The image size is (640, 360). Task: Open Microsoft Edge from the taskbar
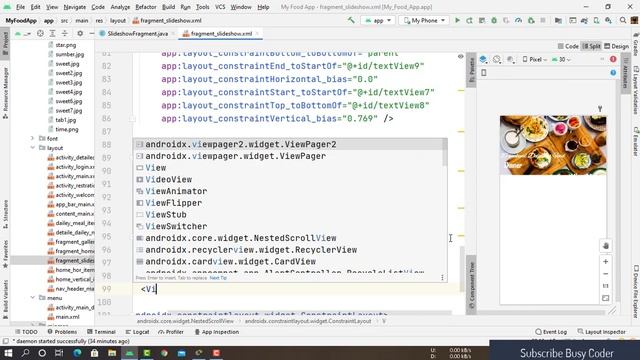click(77, 353)
